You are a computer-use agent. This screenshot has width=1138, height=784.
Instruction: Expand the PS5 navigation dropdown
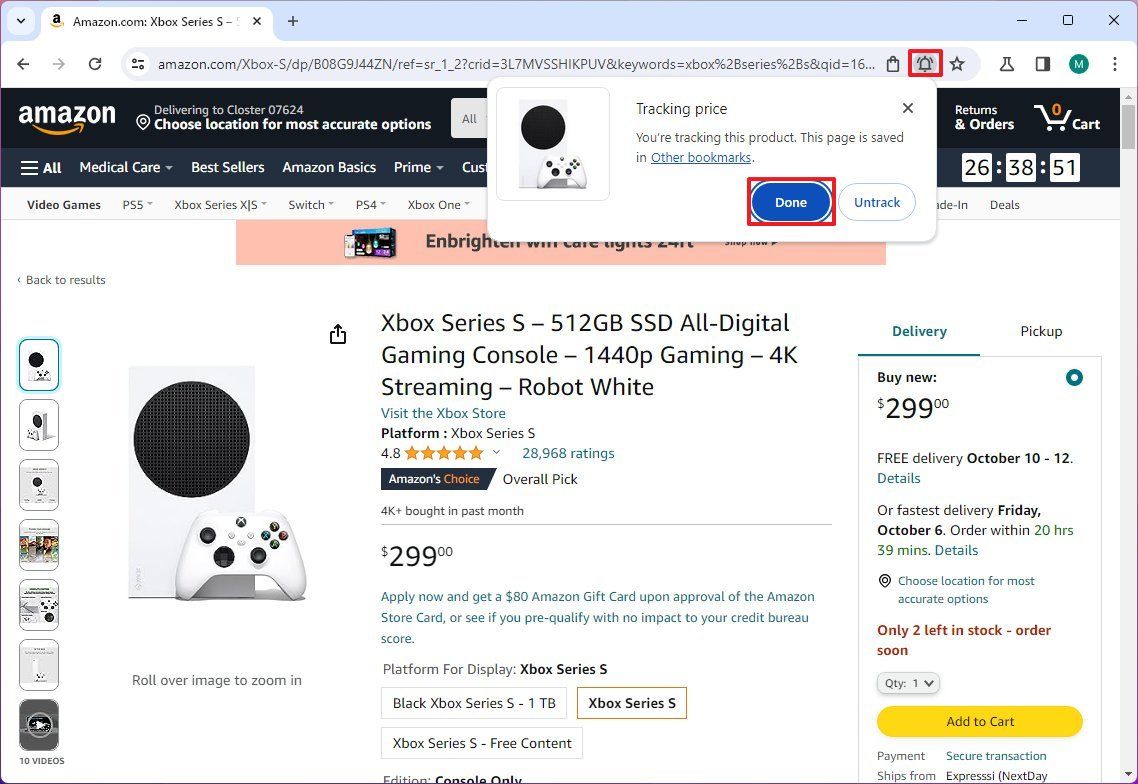pyautogui.click(x=137, y=204)
